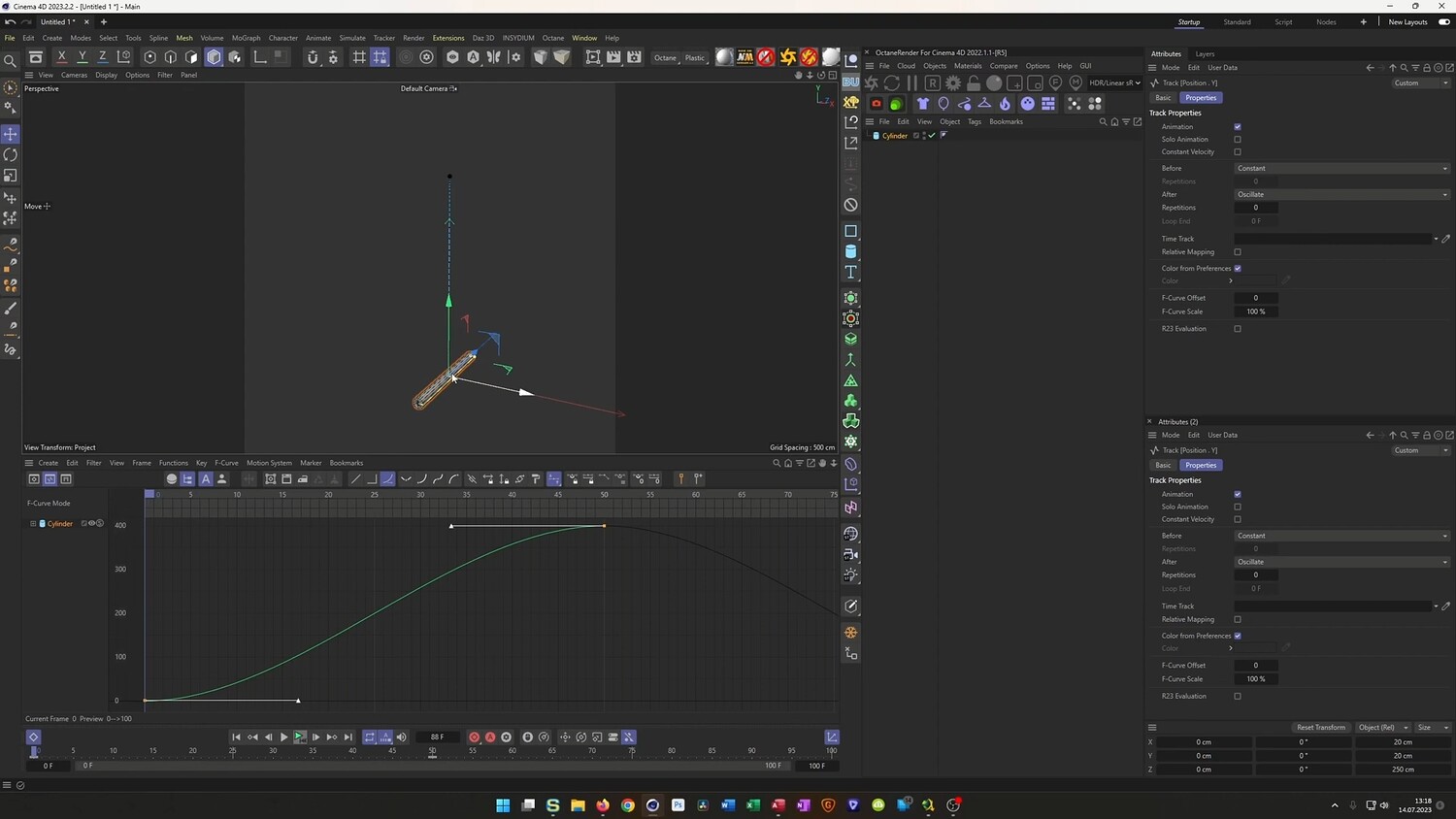Screen dimensions: 1456x819
Task: Click the Play Forwards button
Action: coord(283,737)
